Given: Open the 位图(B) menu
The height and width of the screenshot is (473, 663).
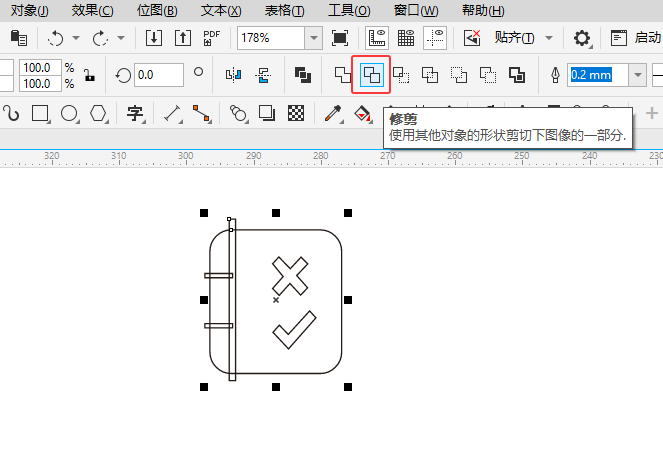Looking at the screenshot, I should coord(157,11).
